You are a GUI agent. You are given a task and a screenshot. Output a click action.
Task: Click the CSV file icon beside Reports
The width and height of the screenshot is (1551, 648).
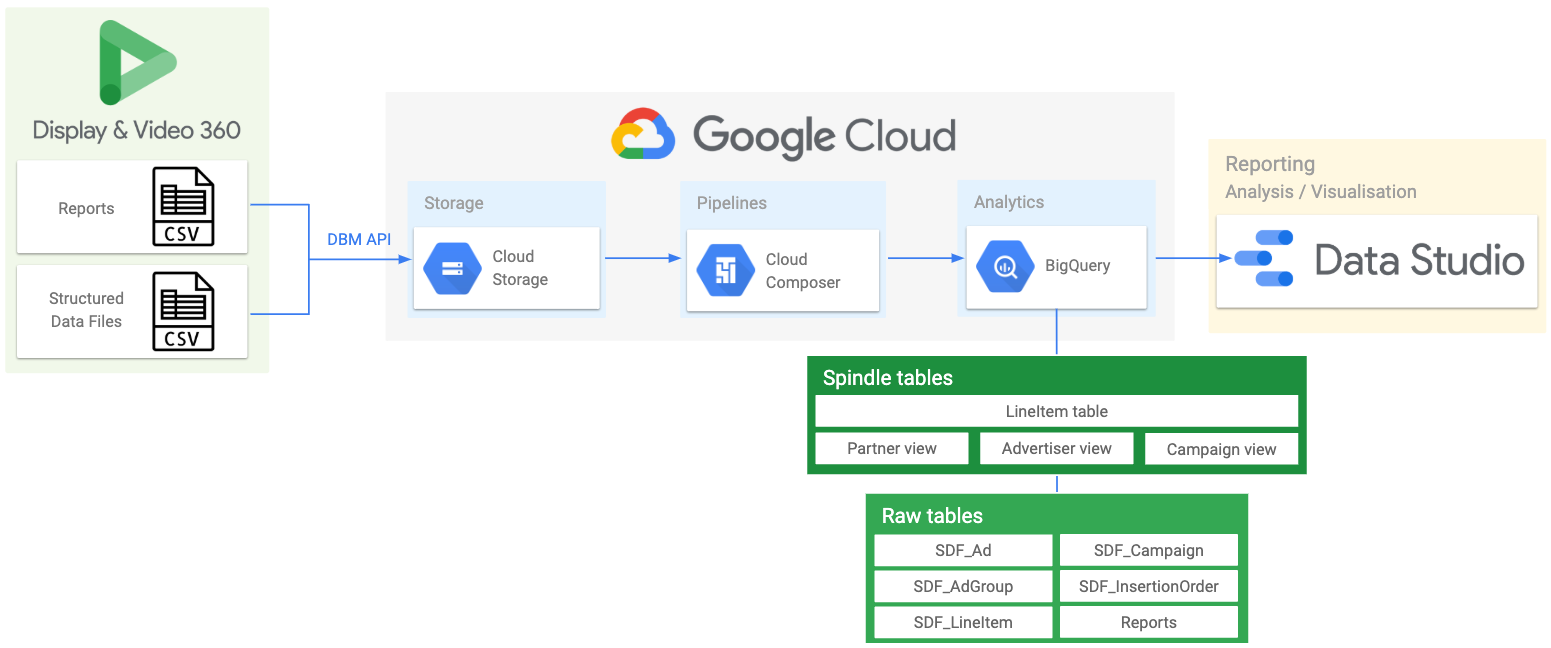click(183, 207)
